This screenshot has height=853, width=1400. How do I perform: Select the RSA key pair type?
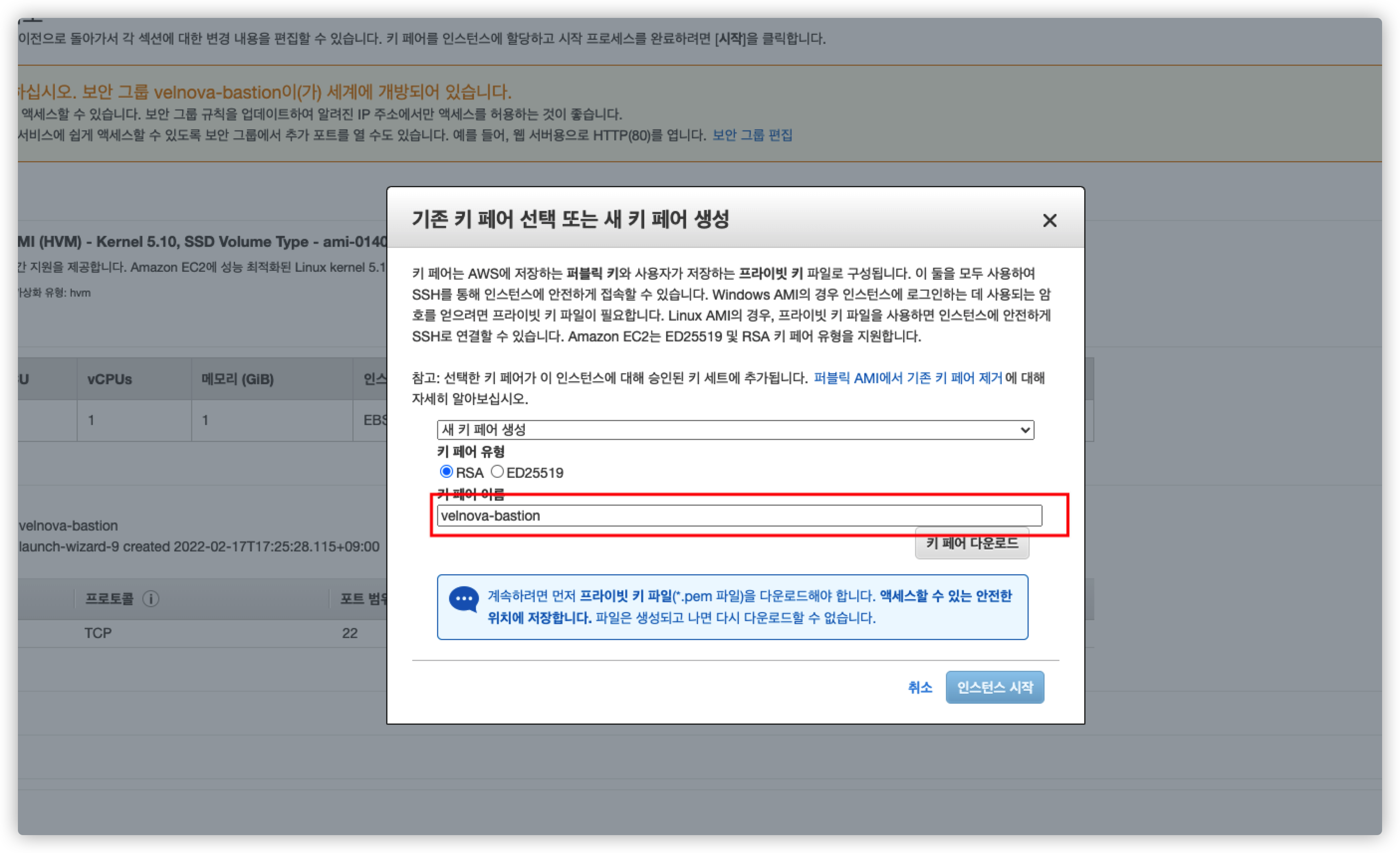[446, 471]
